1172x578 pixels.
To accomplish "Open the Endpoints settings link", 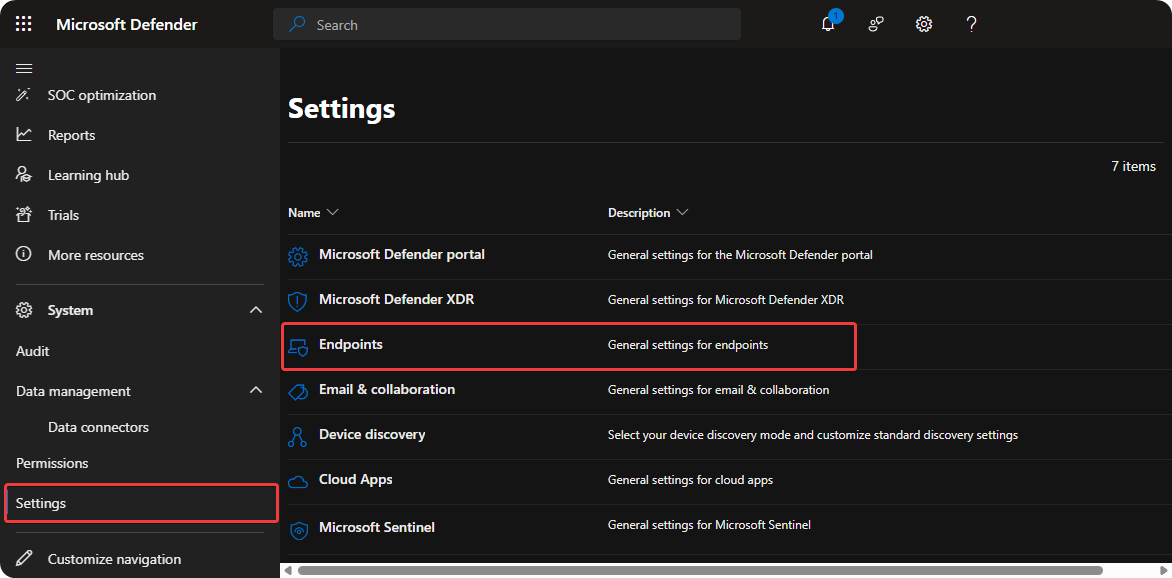I will click(x=351, y=345).
